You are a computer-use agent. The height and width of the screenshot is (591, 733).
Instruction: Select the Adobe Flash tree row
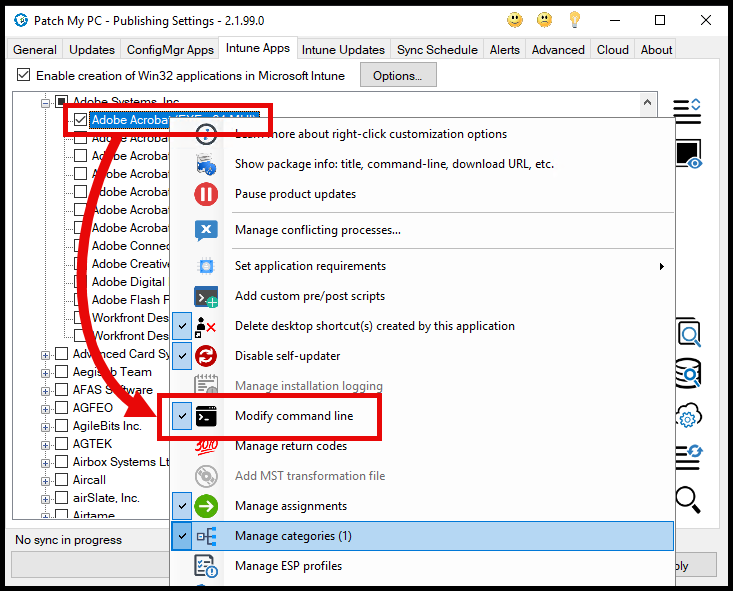point(130,300)
